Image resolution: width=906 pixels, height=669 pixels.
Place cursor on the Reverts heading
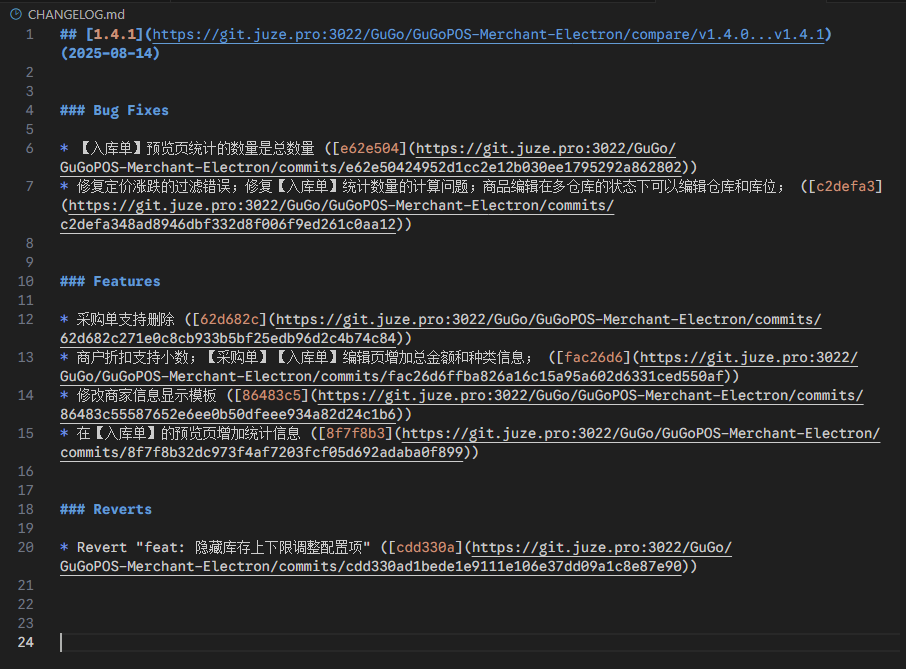coord(105,509)
